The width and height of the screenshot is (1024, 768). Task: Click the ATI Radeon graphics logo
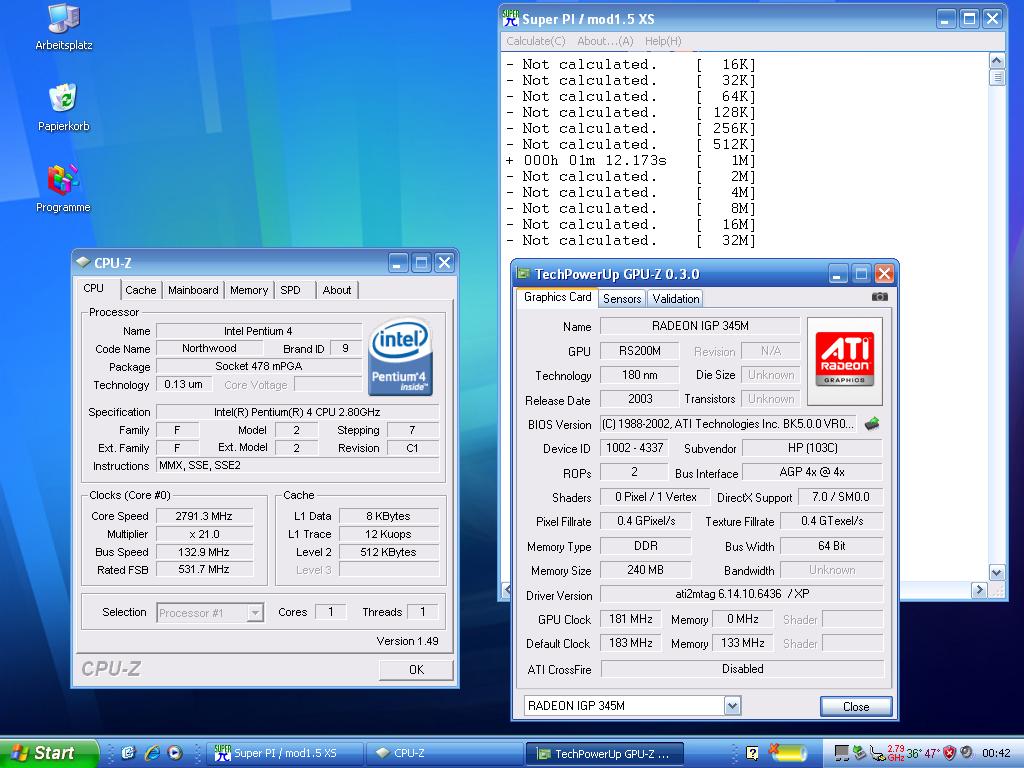(845, 360)
